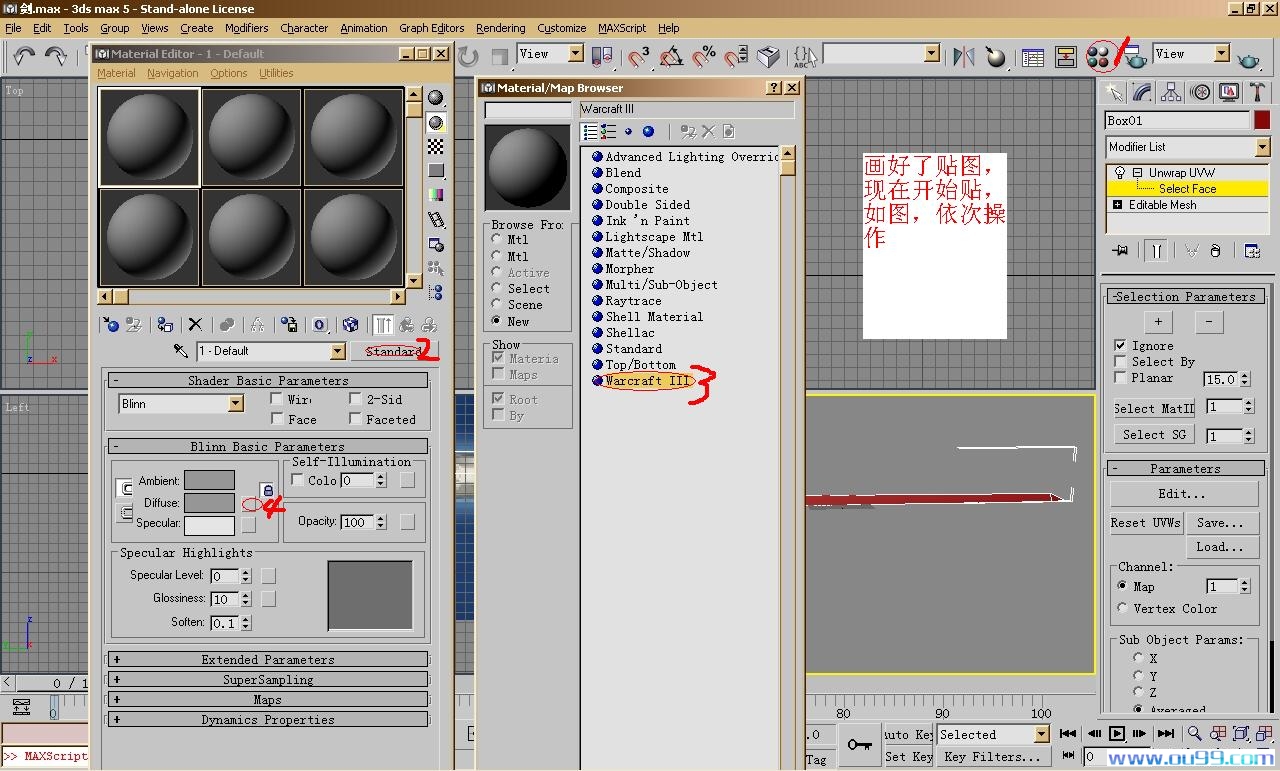Open Material Editor's Navigation menu
The image size is (1280, 771).
click(173, 73)
